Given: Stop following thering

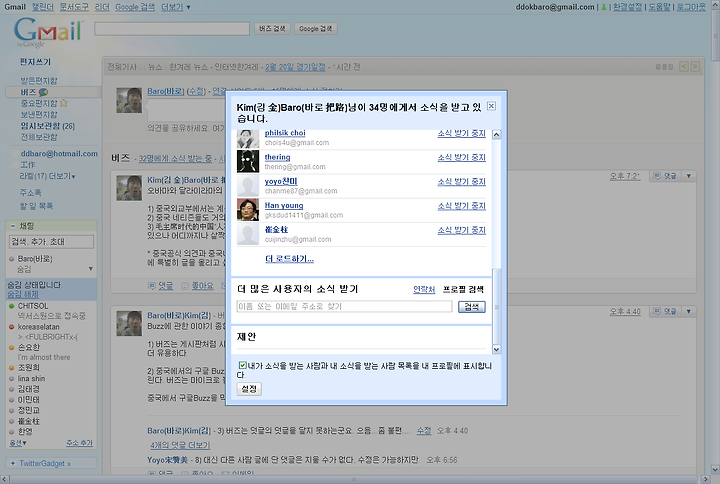Looking at the screenshot, I should click(461, 158).
